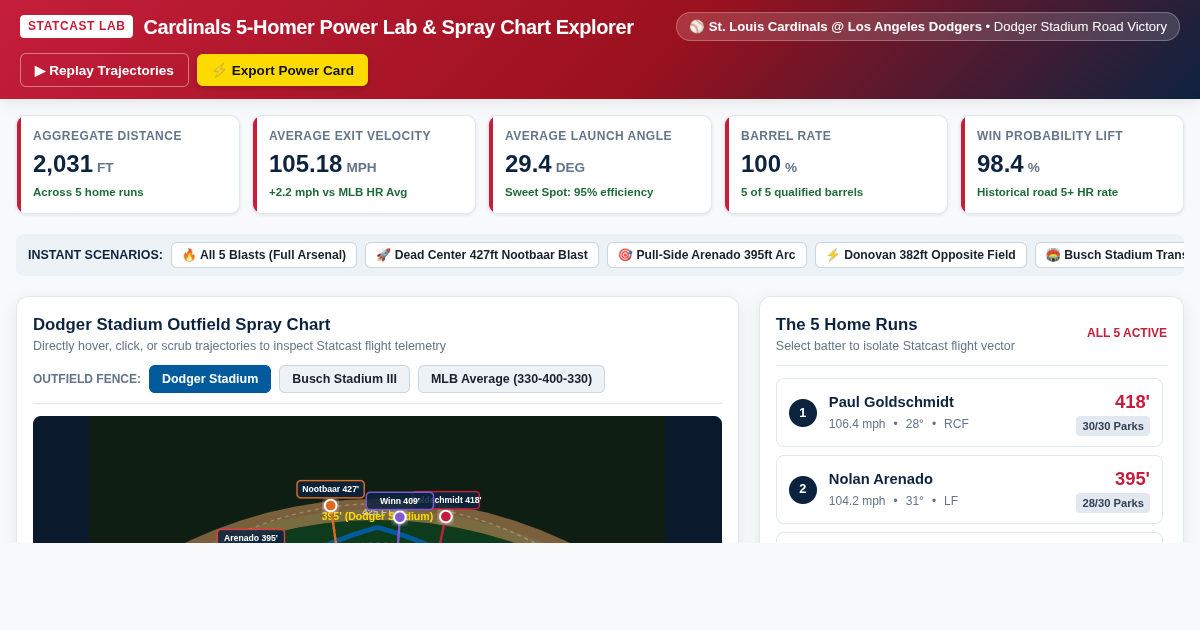The image size is (1200, 630).
Task: Click the Nootbaar 427' chart label
Action: tap(331, 489)
